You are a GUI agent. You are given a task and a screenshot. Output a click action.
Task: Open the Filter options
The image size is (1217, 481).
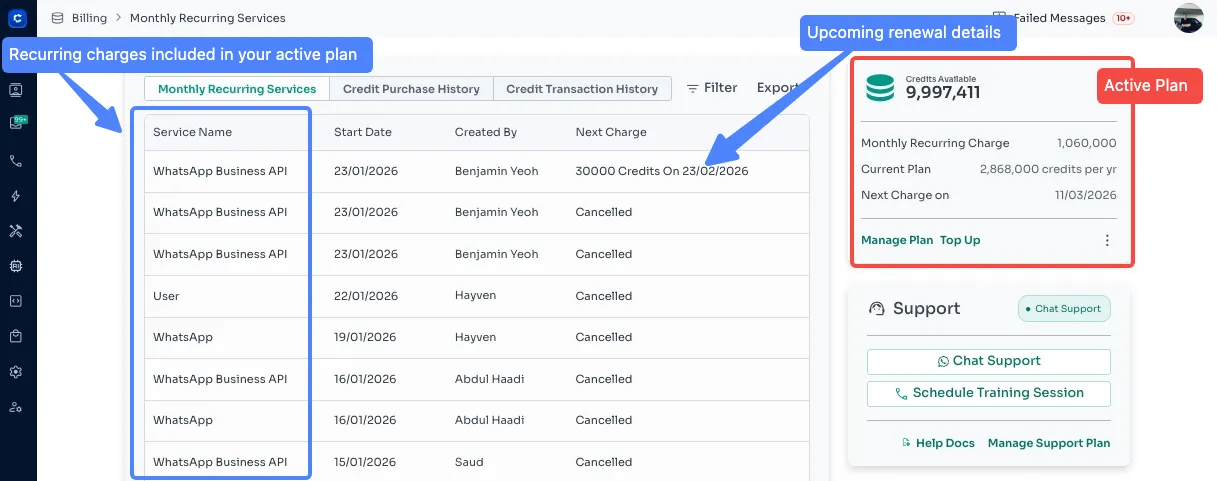click(x=711, y=88)
